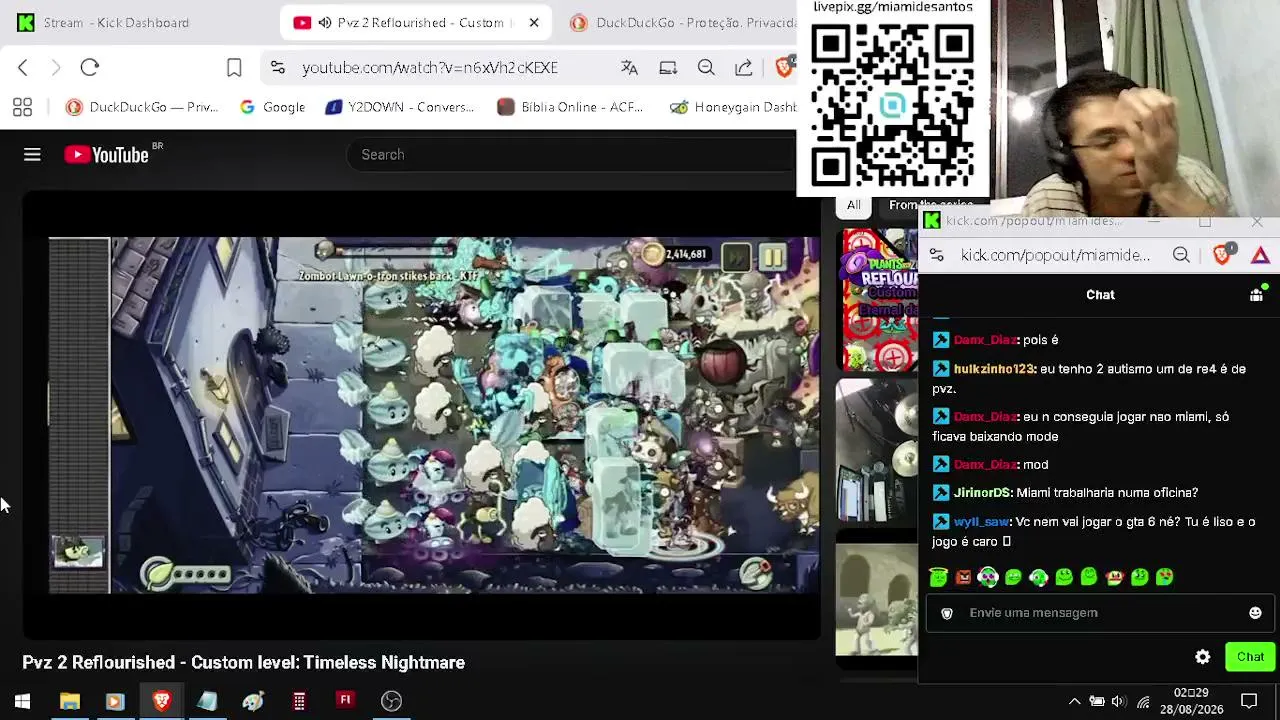Focus the 'Envie uma mensagem' chat input
The image size is (1280, 720).
pyautogui.click(x=1098, y=613)
